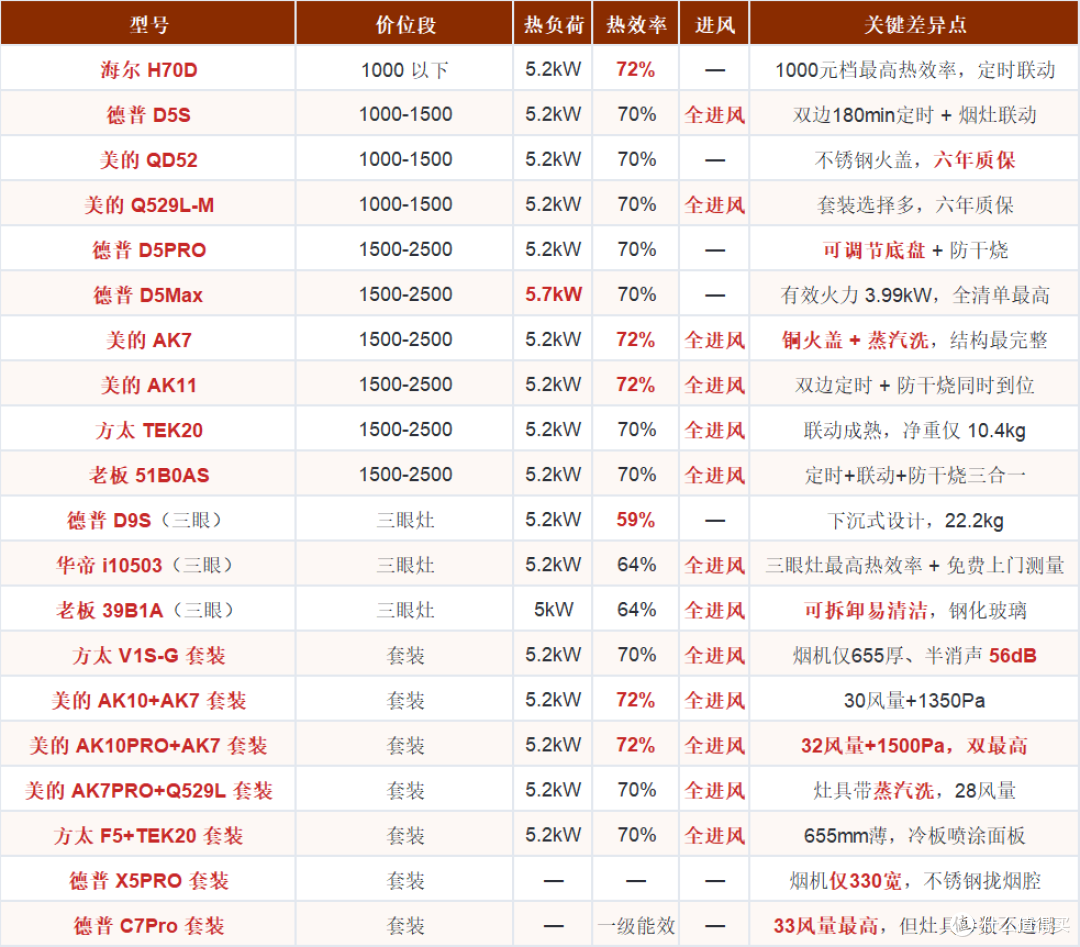This screenshot has height=947, width=1080.
Task: Select the 联动成熟，净重仅 10.4kg cell
Action: click(x=915, y=430)
